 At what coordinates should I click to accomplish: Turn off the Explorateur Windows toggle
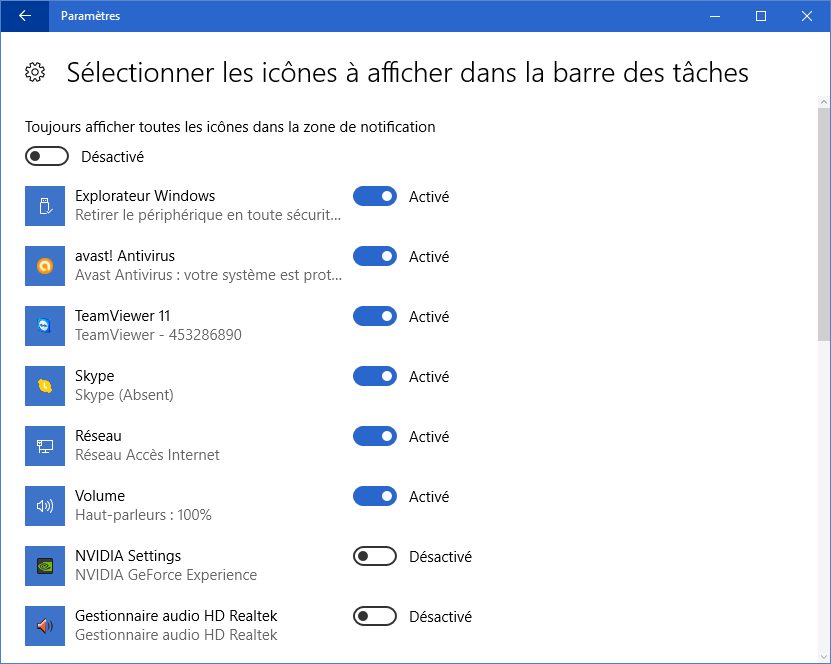tap(375, 196)
